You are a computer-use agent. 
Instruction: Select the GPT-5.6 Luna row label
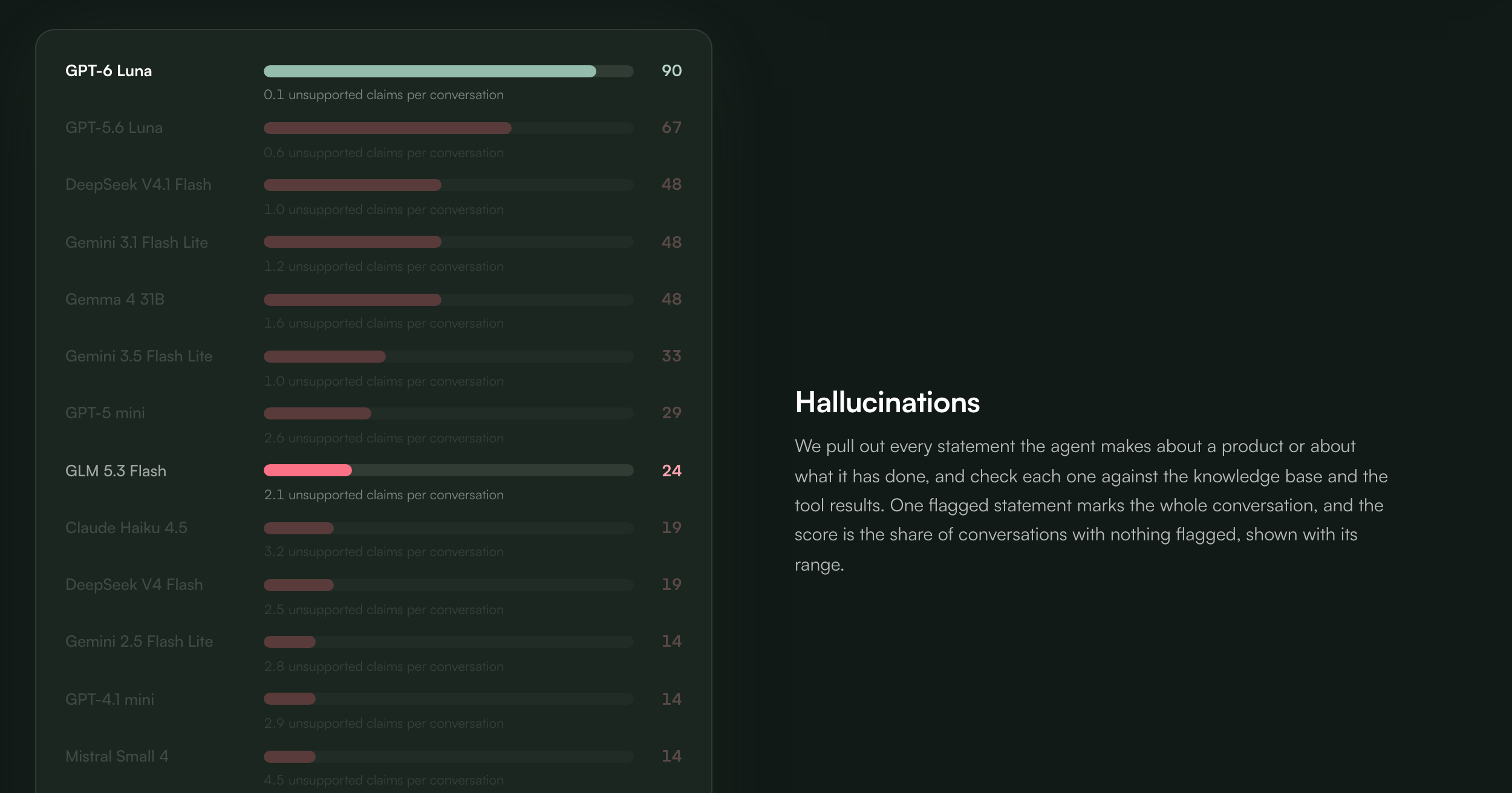(x=114, y=128)
